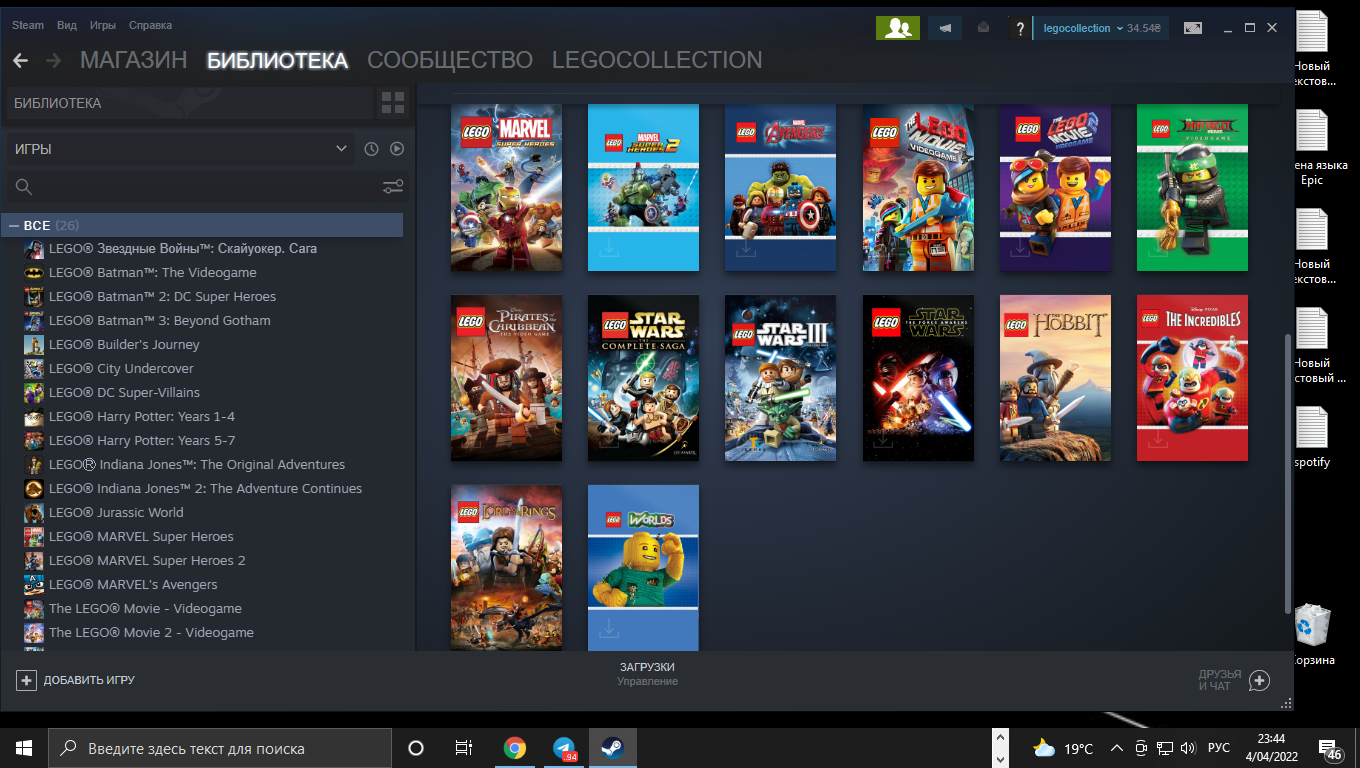
Task: Click ДОБАВИТЬ ИГРУ button
Action: (76, 680)
